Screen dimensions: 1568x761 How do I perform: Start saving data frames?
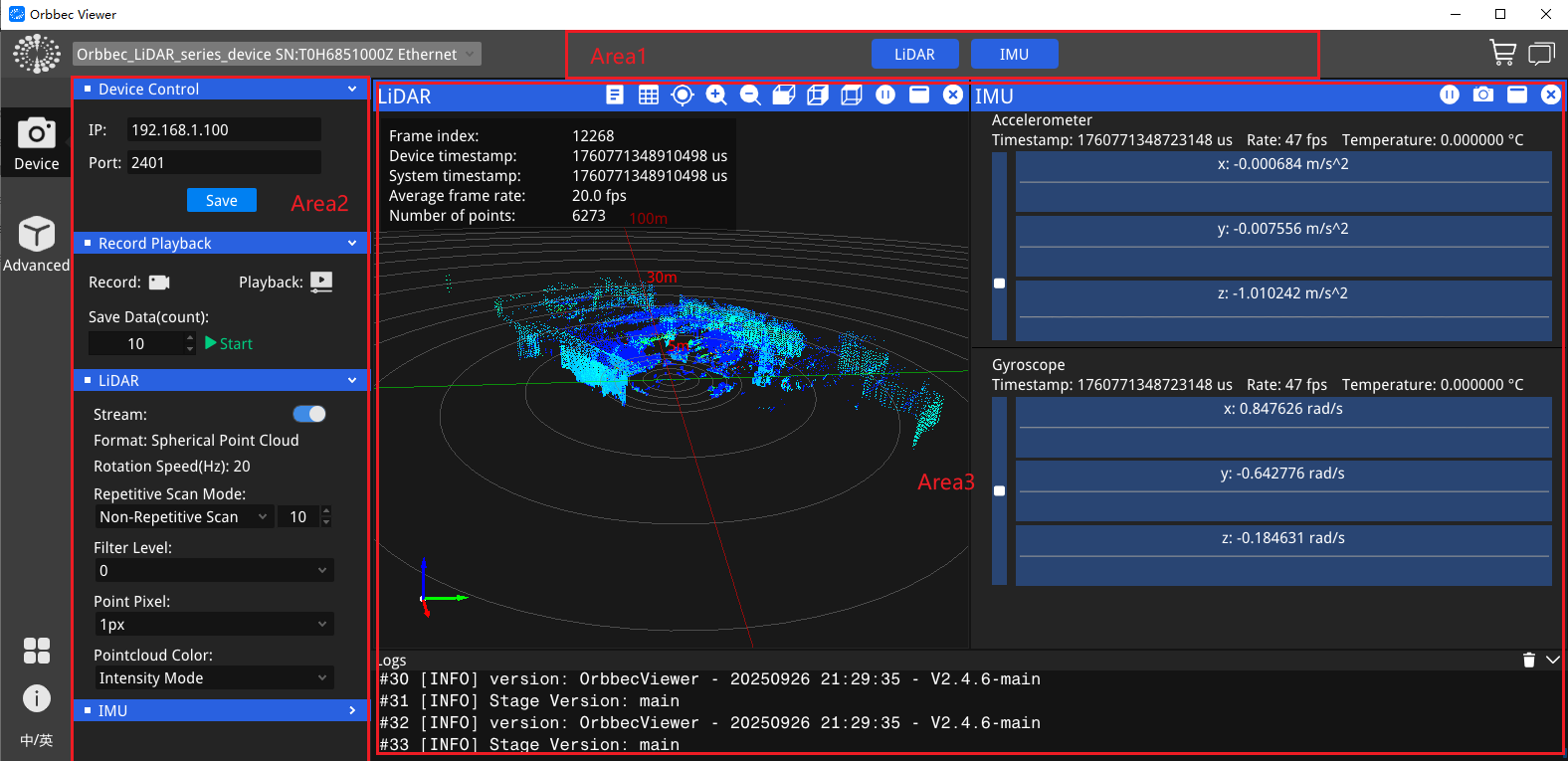coord(229,343)
